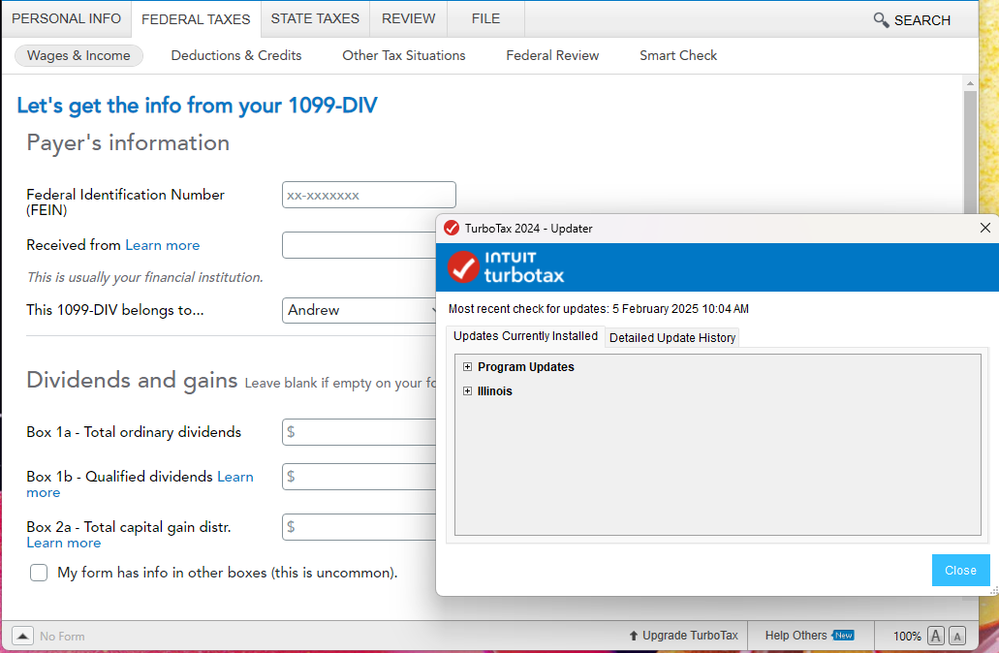
Task: Click the 'No Form' status bar text
Action: pyautogui.click(x=62, y=636)
